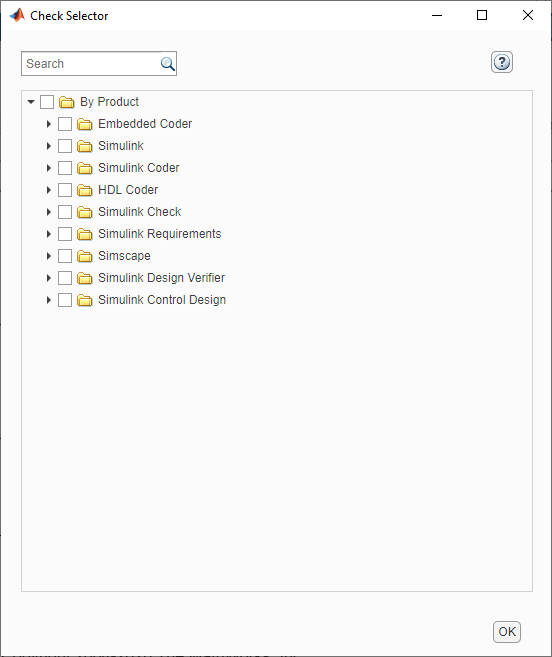The width and height of the screenshot is (552, 657).
Task: Select the Embedded Coder label
Action: 145,124
